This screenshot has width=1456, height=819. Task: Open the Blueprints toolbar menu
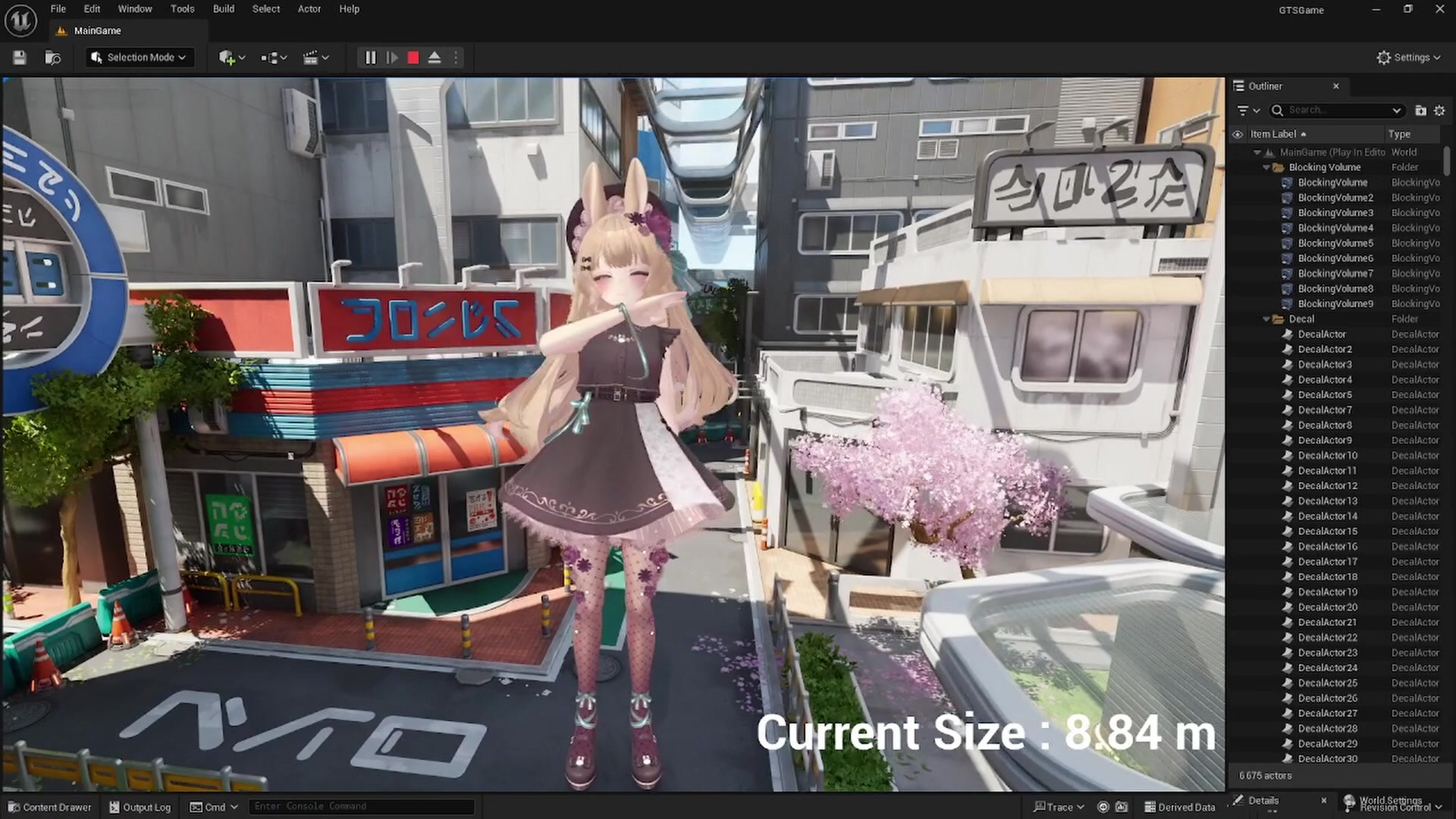point(274,58)
